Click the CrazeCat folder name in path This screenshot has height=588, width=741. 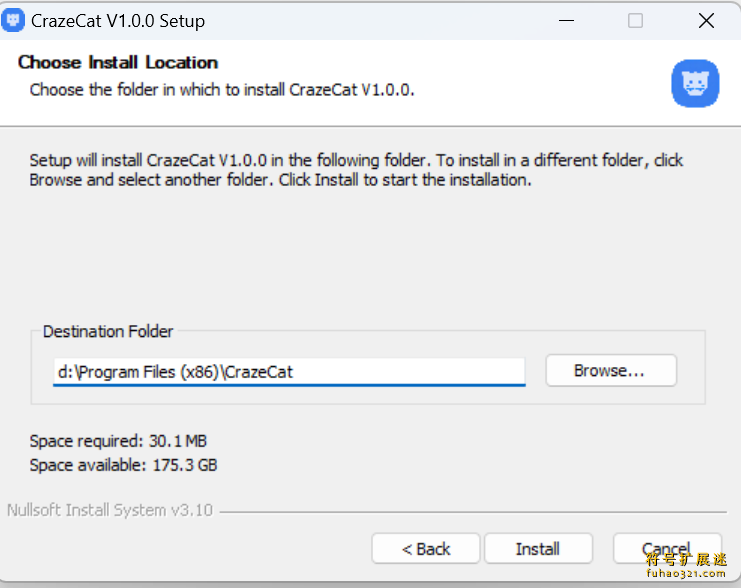pos(258,372)
